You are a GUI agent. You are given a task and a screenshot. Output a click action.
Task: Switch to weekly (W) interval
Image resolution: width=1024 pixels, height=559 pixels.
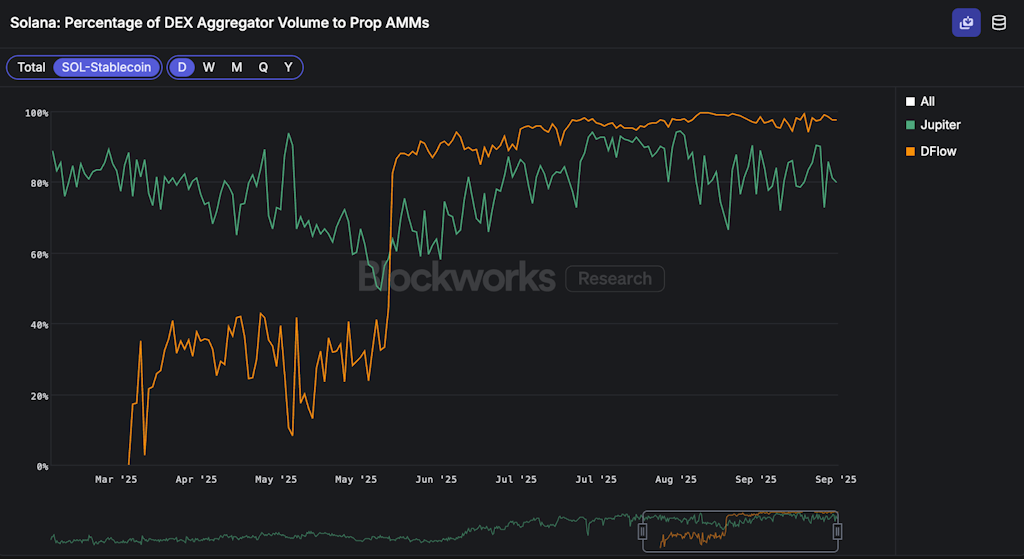click(x=208, y=67)
